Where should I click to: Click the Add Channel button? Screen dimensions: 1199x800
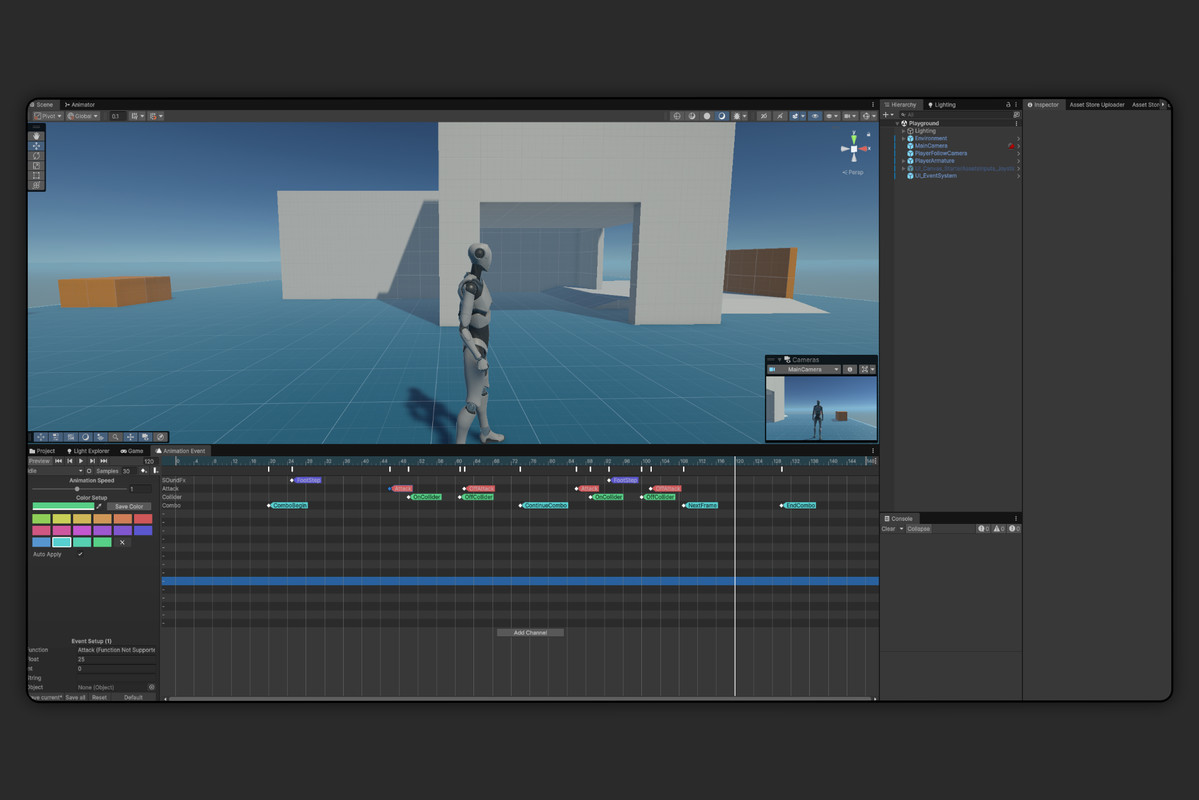[x=530, y=633]
